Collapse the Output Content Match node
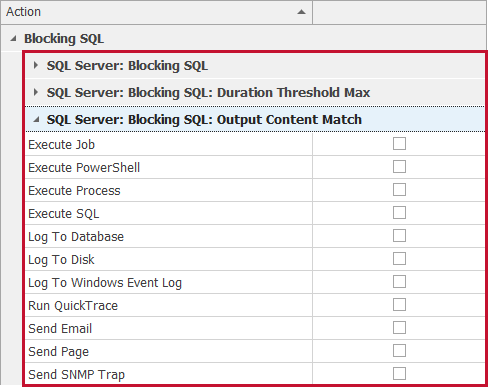The height and width of the screenshot is (387, 488). pos(36,119)
